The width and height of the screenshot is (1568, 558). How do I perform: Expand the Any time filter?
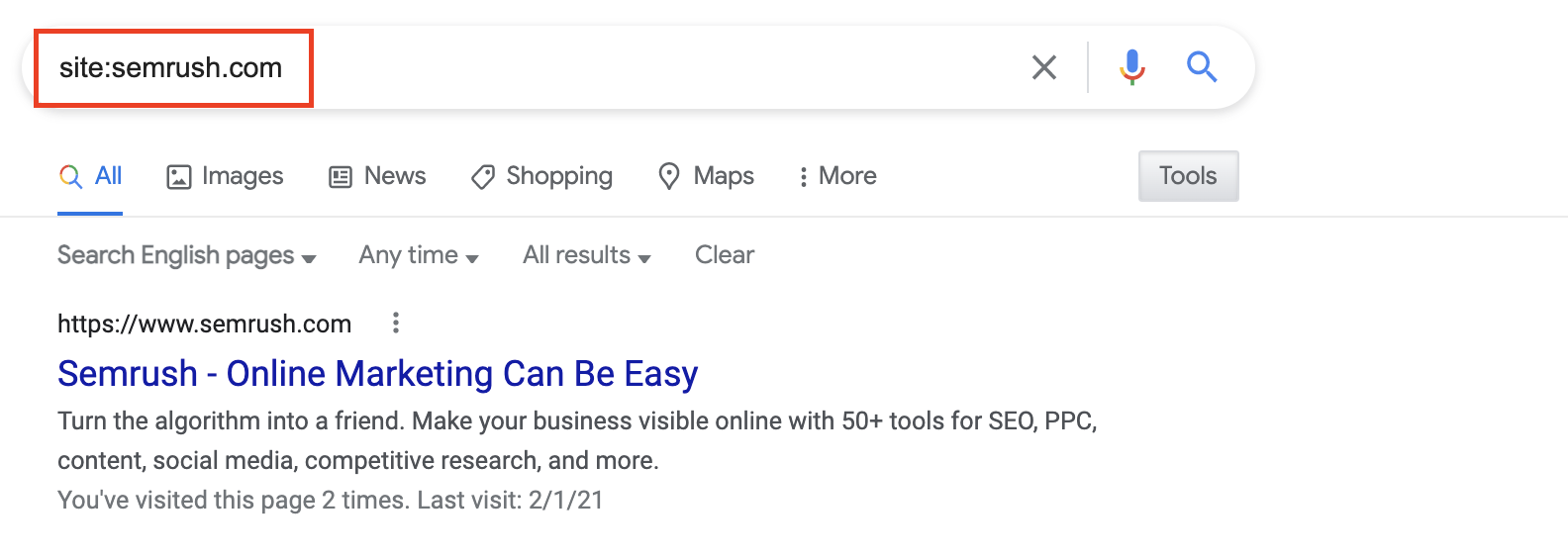click(x=419, y=255)
